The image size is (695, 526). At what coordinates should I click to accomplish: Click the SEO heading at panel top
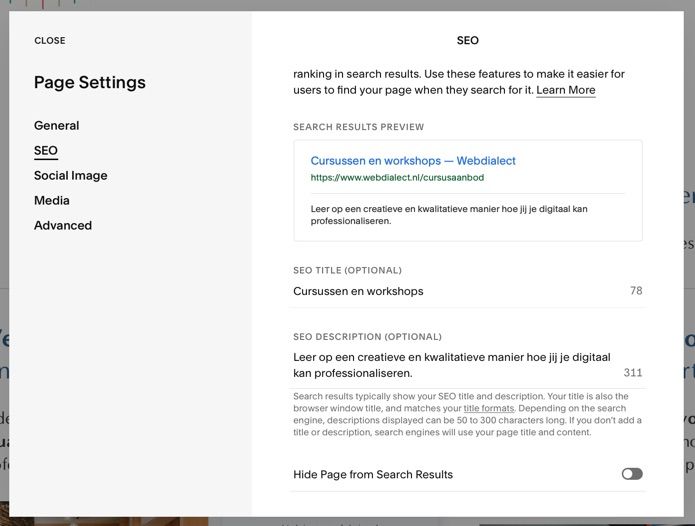tap(467, 41)
